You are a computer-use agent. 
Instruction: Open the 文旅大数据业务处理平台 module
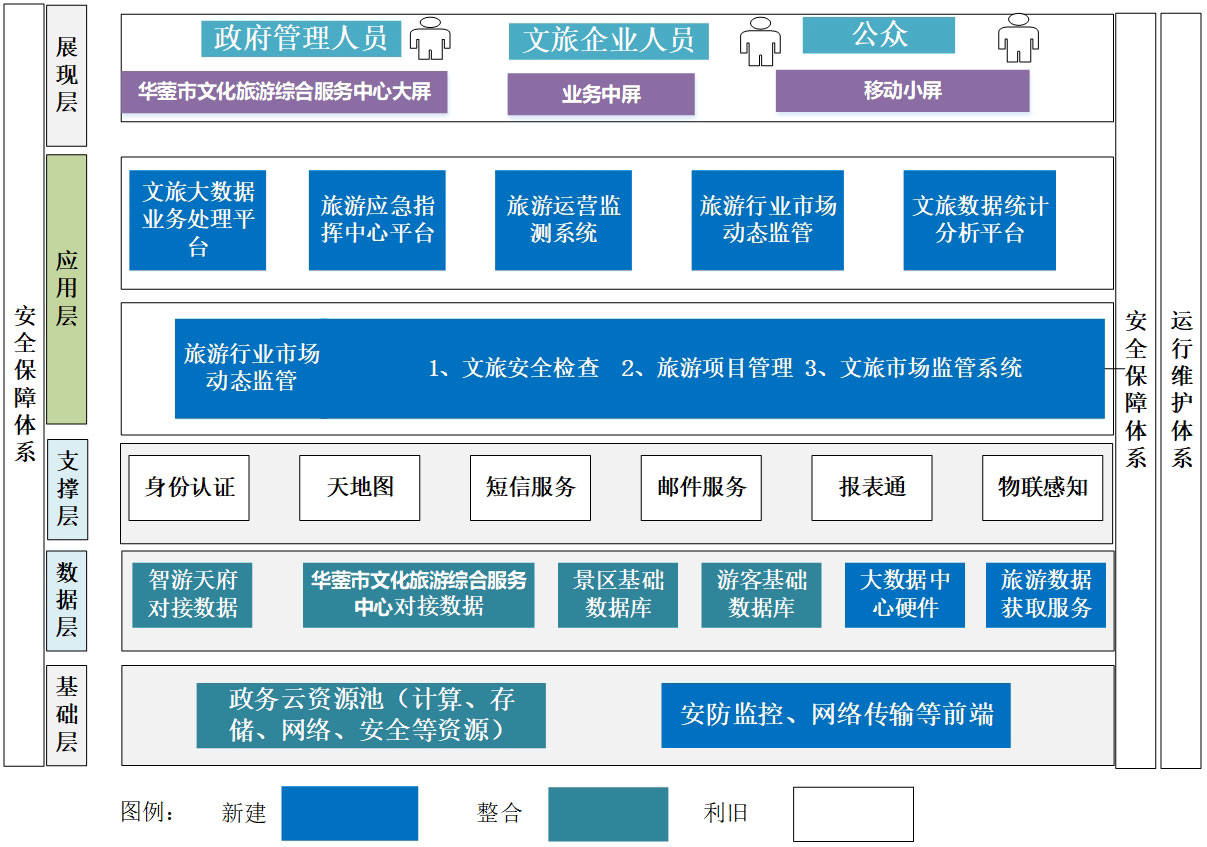pos(198,219)
